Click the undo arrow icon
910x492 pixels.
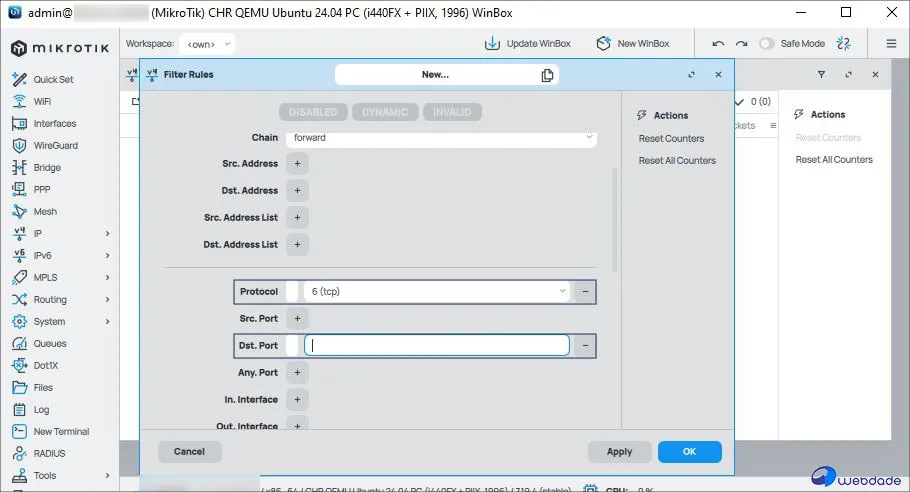(x=718, y=44)
